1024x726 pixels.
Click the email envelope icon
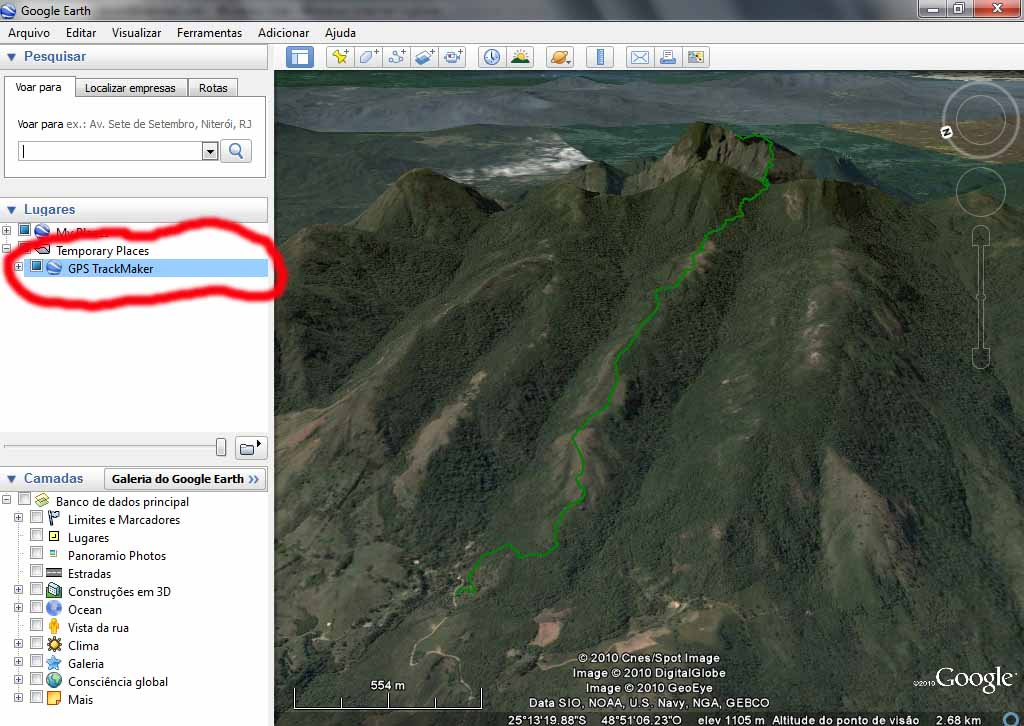point(640,57)
